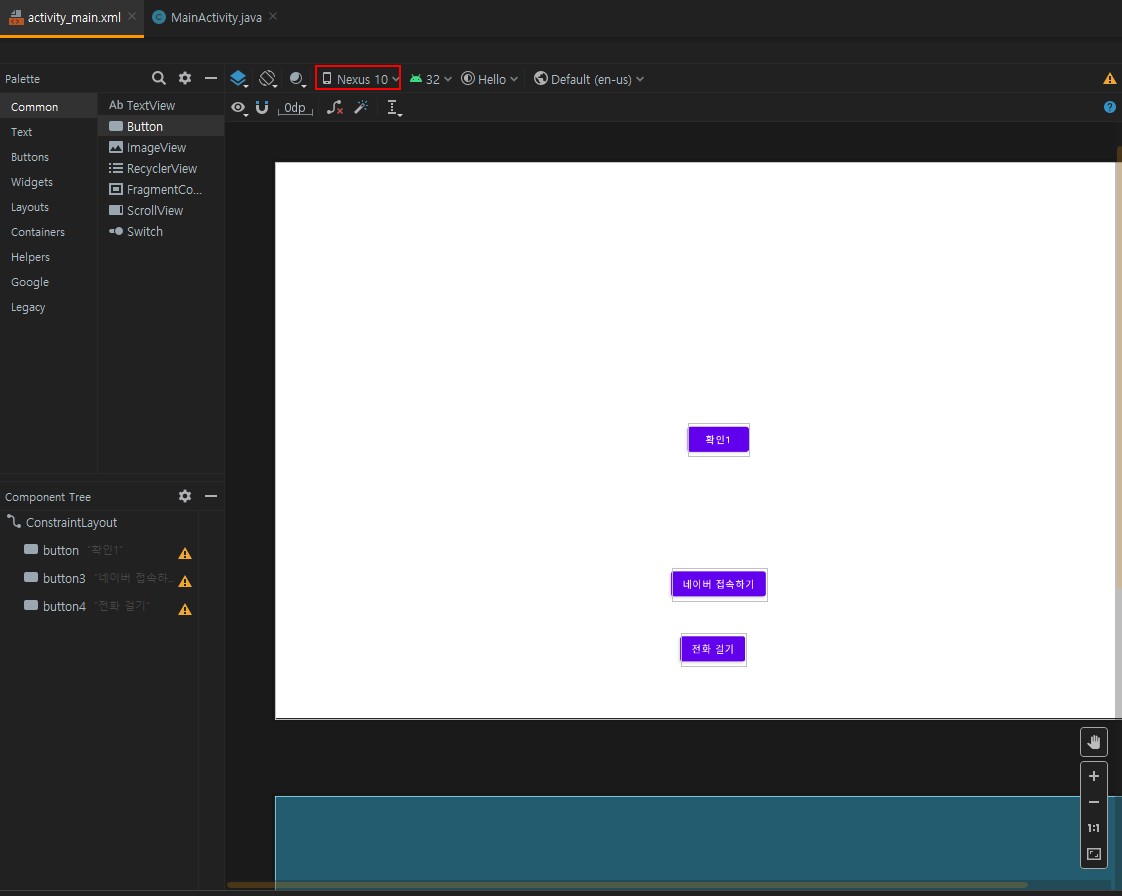
Task: Select the Widgets palette category
Action: click(49, 182)
